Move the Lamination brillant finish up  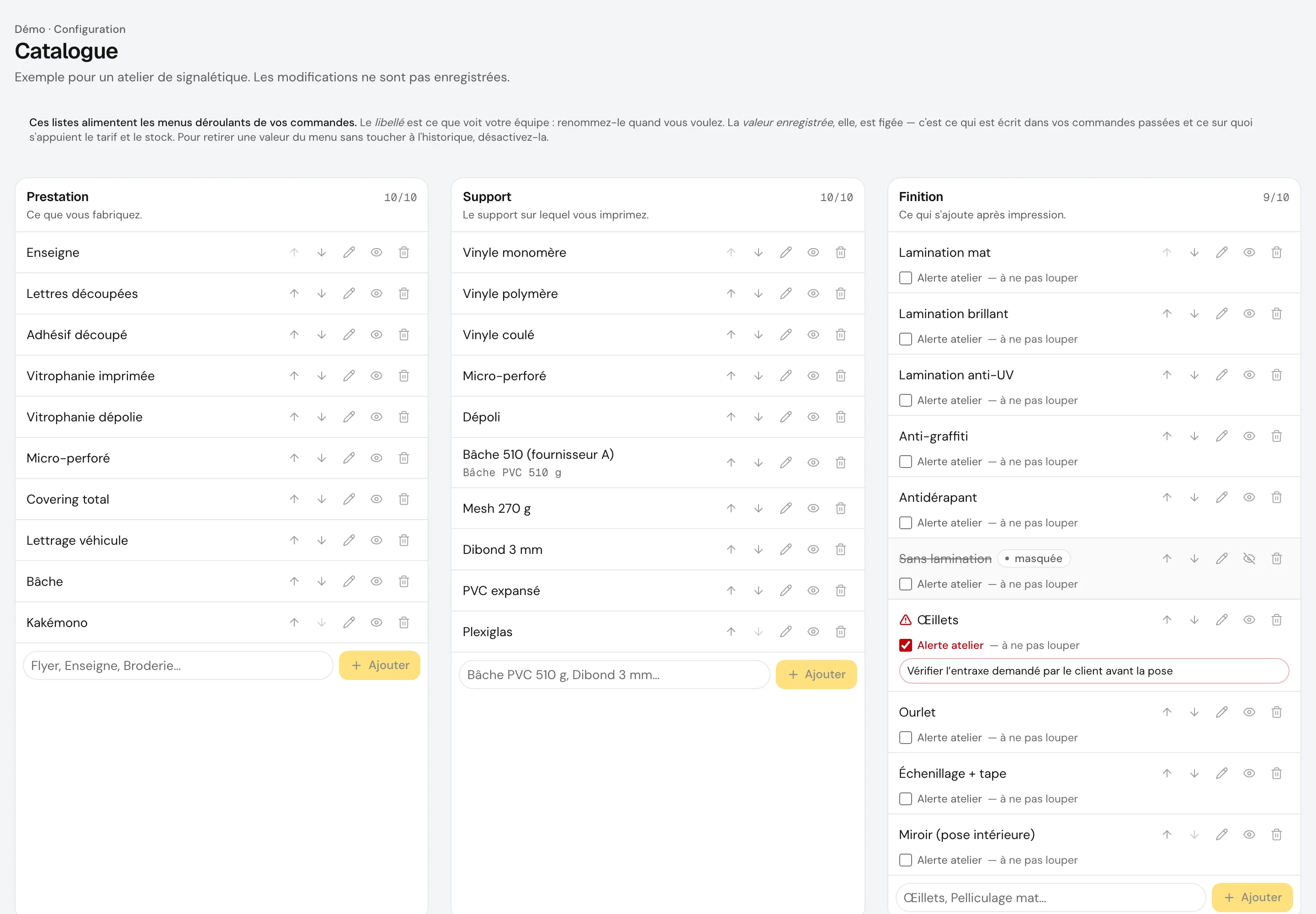[1167, 314]
